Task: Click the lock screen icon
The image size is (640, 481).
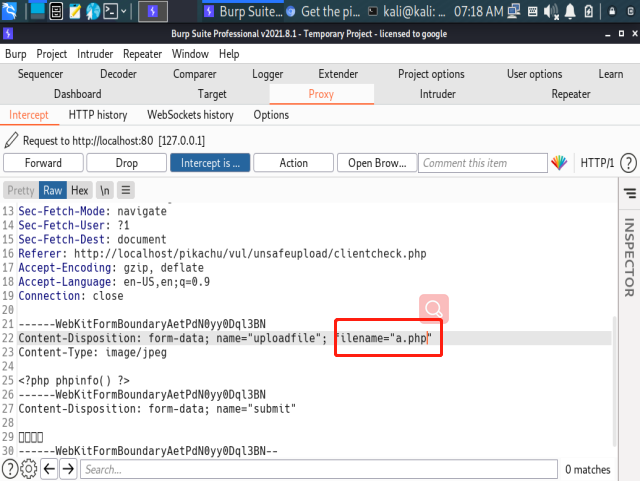Action: (x=612, y=11)
